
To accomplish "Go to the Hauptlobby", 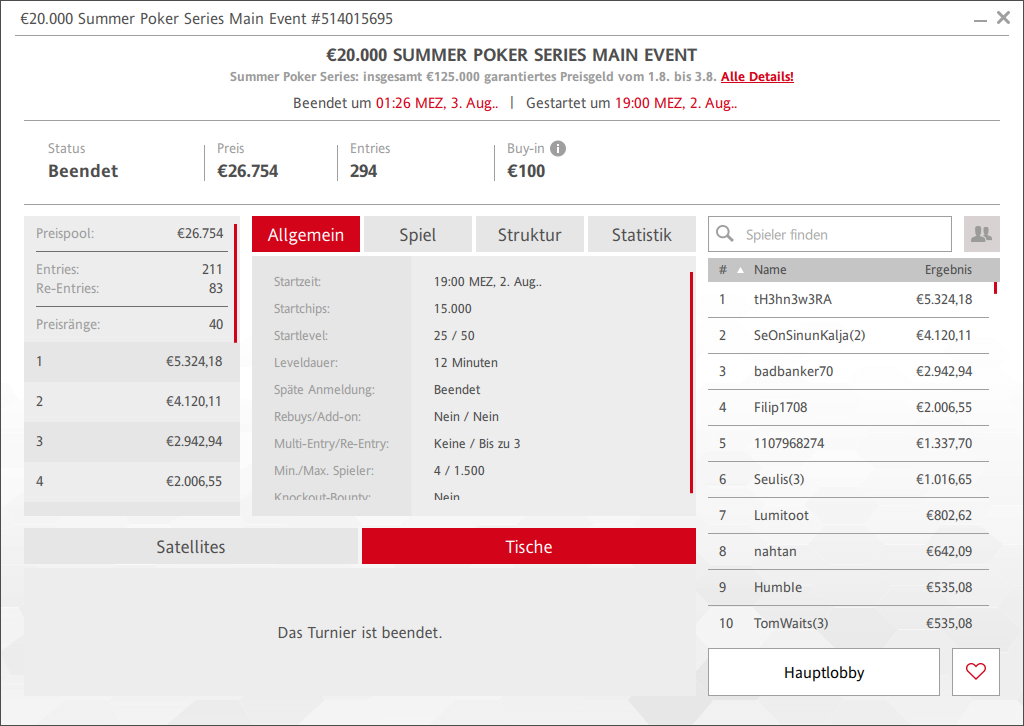I will pyautogui.click(x=824, y=672).
